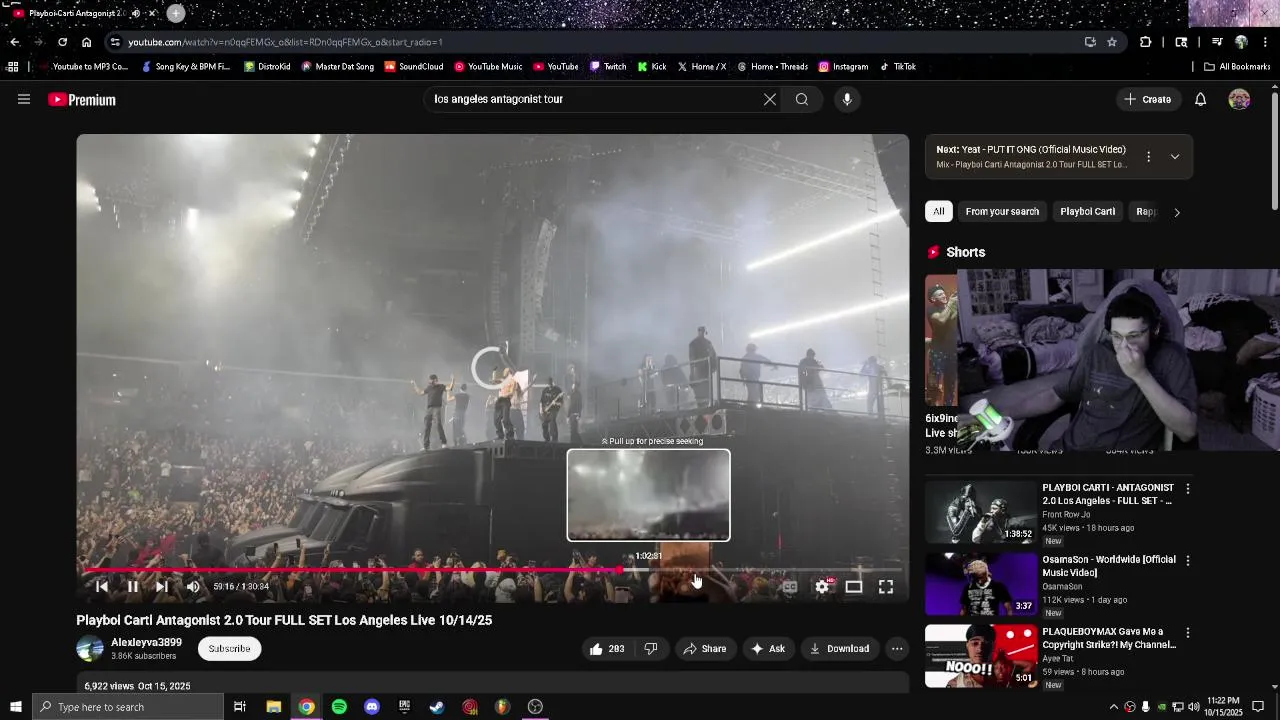The width and height of the screenshot is (1280, 720).
Task: Run search with magnifier button
Action: click(802, 99)
